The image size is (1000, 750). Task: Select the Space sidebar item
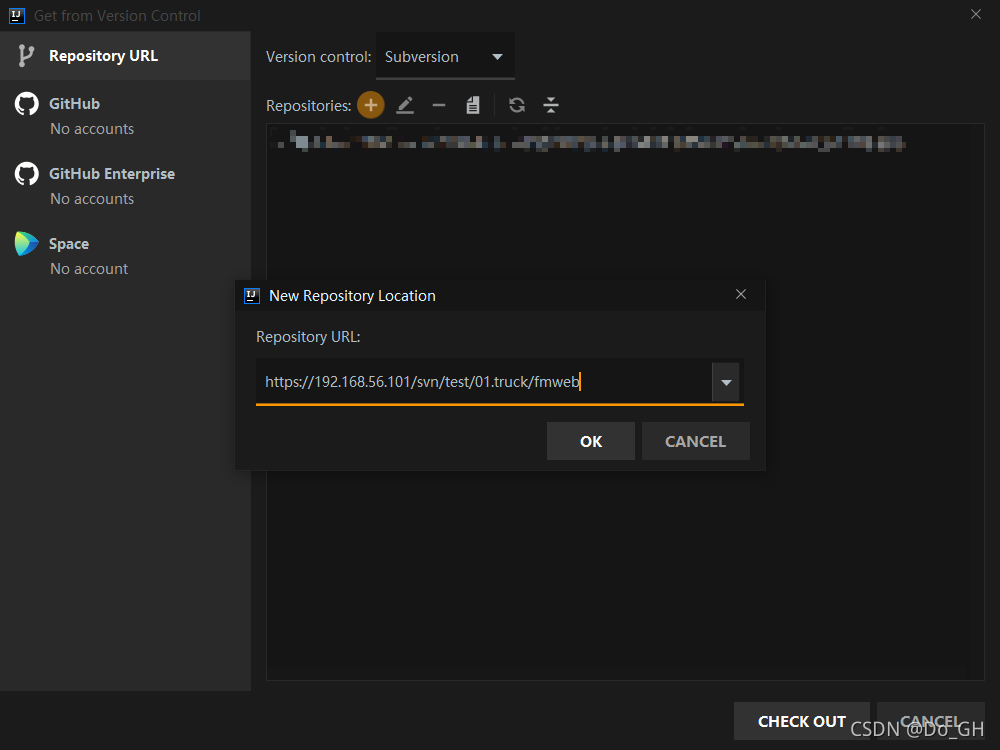pos(125,255)
